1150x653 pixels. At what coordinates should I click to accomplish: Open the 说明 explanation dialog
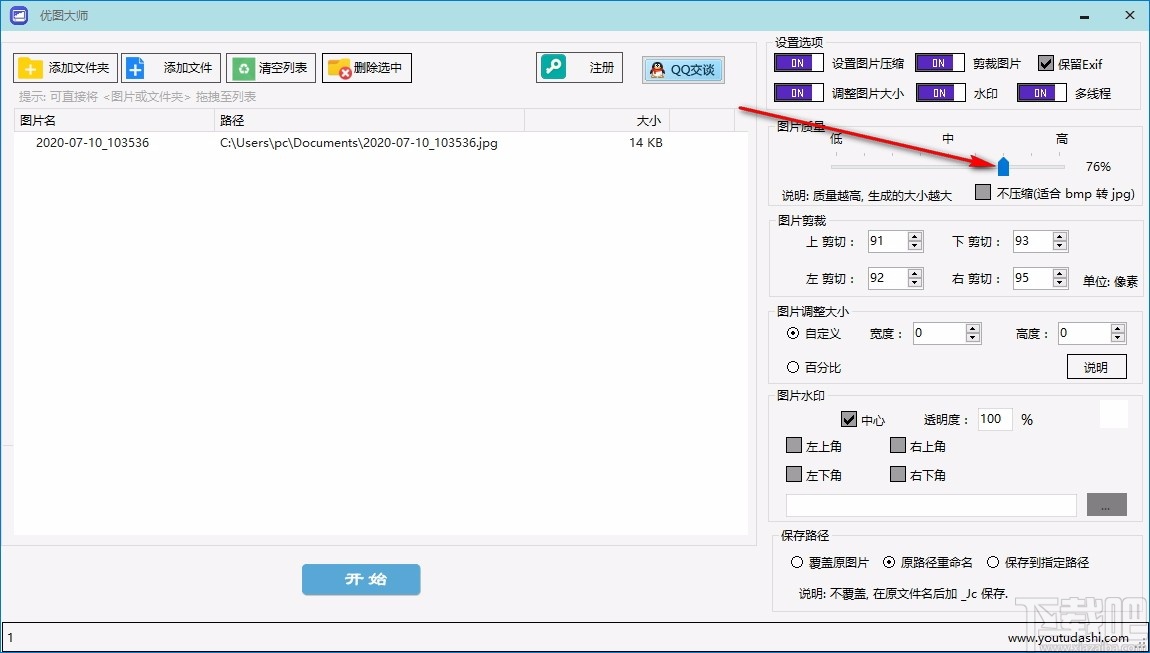click(x=1097, y=366)
